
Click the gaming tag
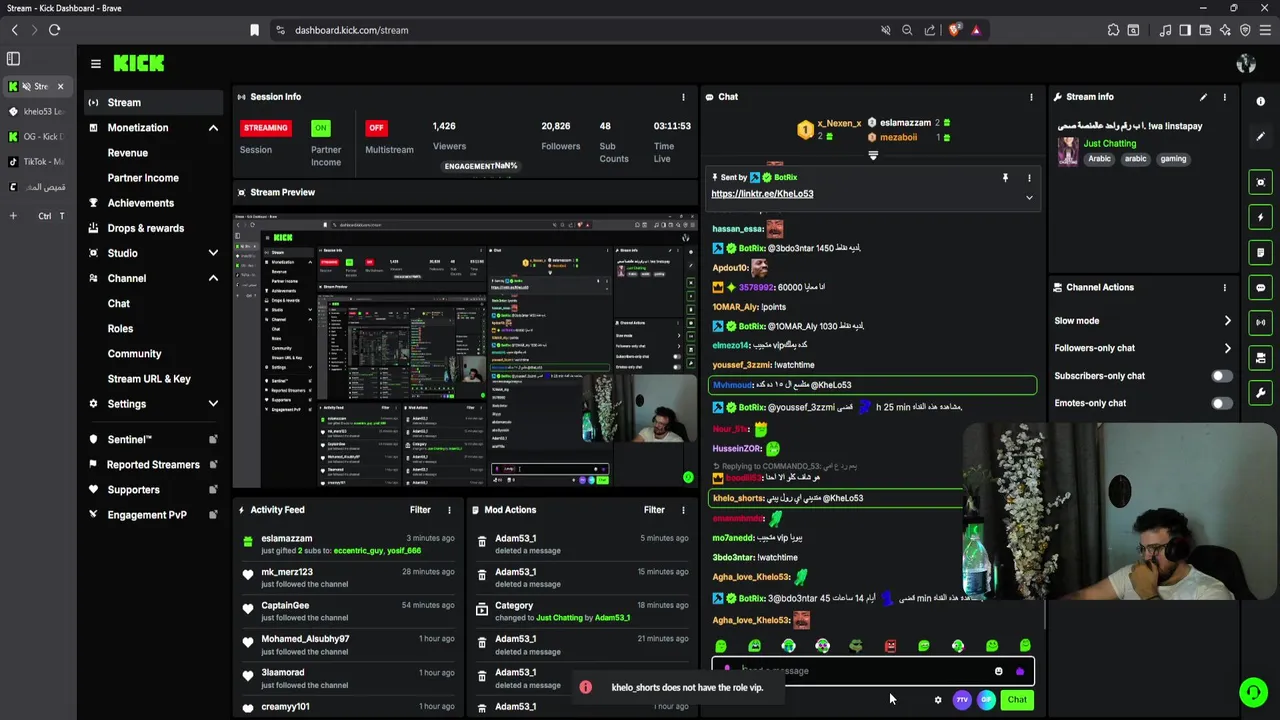click(x=1173, y=159)
